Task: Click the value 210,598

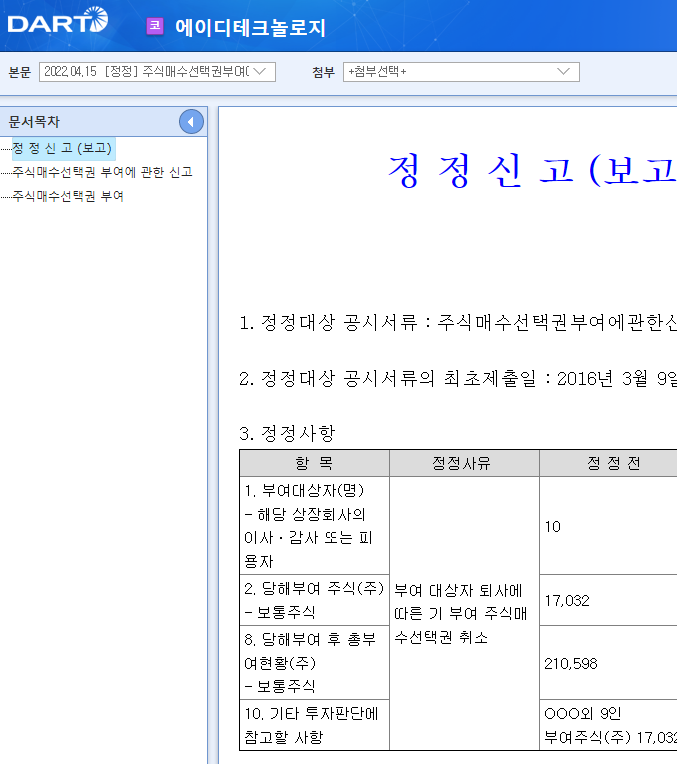Action: click(571, 663)
